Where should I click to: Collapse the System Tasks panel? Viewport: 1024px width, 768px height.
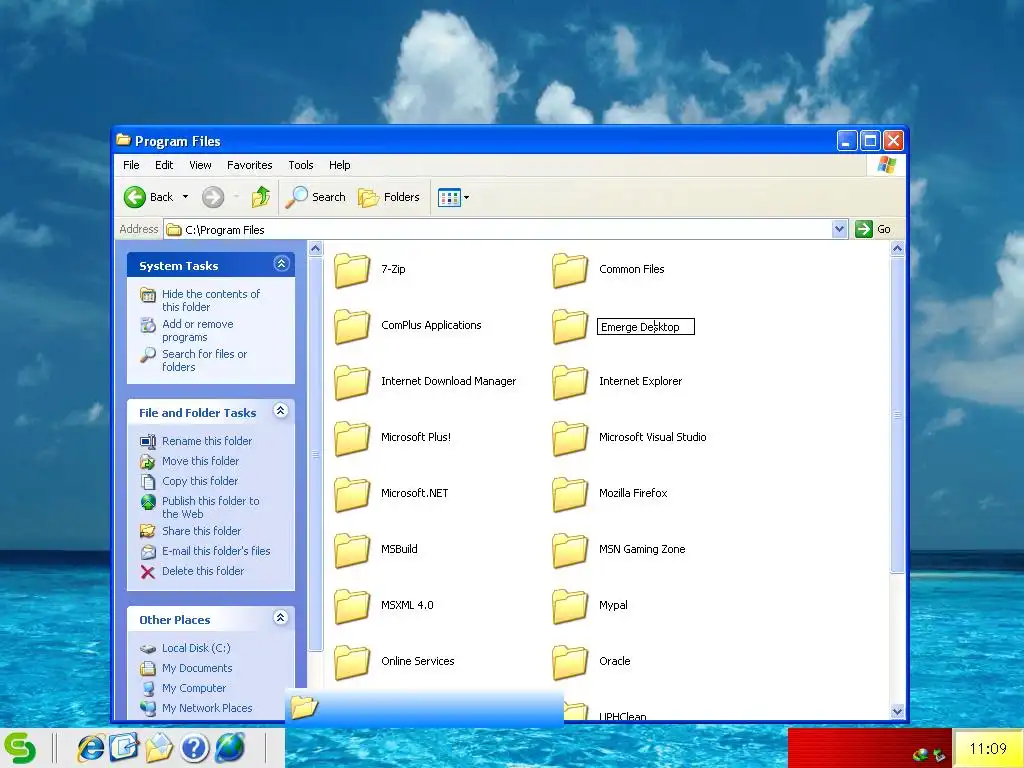coord(281,264)
